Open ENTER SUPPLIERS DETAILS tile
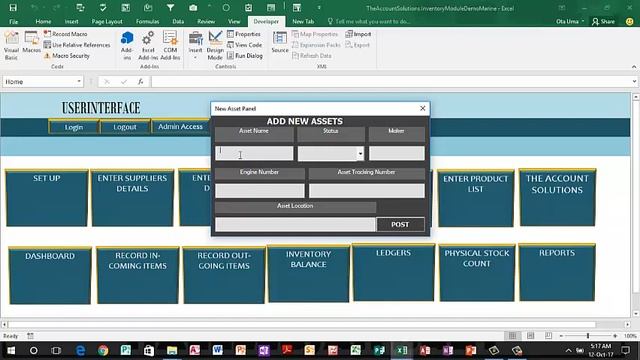640x360 pixels. coord(132,198)
